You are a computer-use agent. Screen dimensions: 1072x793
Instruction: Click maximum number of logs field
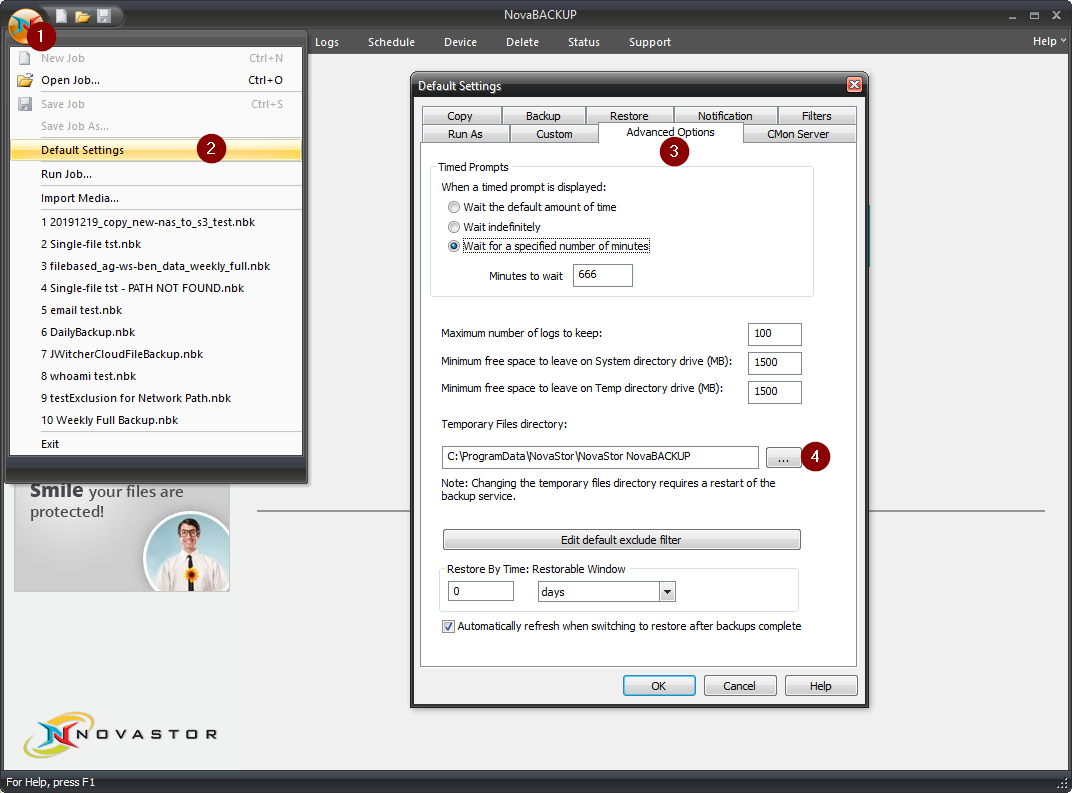tap(775, 334)
